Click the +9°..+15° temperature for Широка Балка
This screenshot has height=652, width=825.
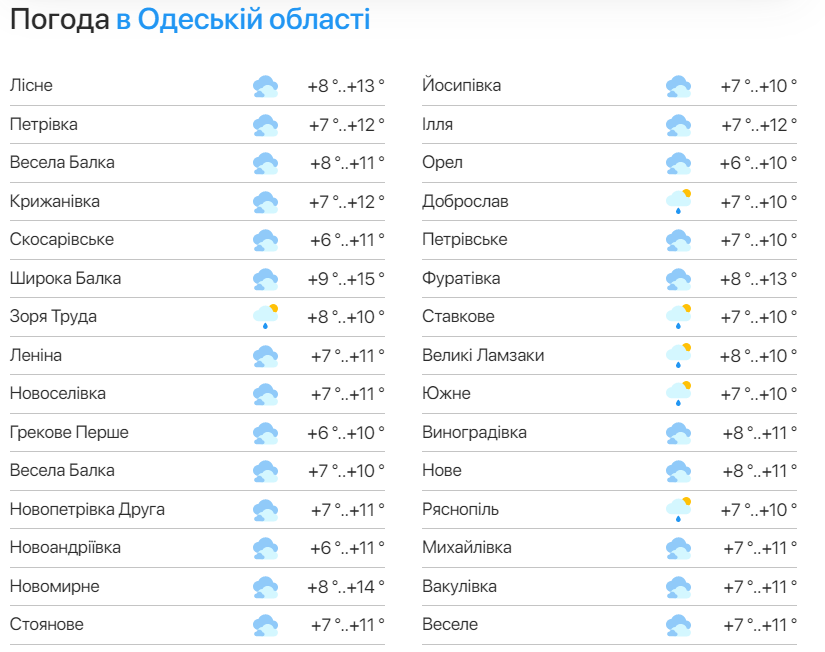coord(346,279)
